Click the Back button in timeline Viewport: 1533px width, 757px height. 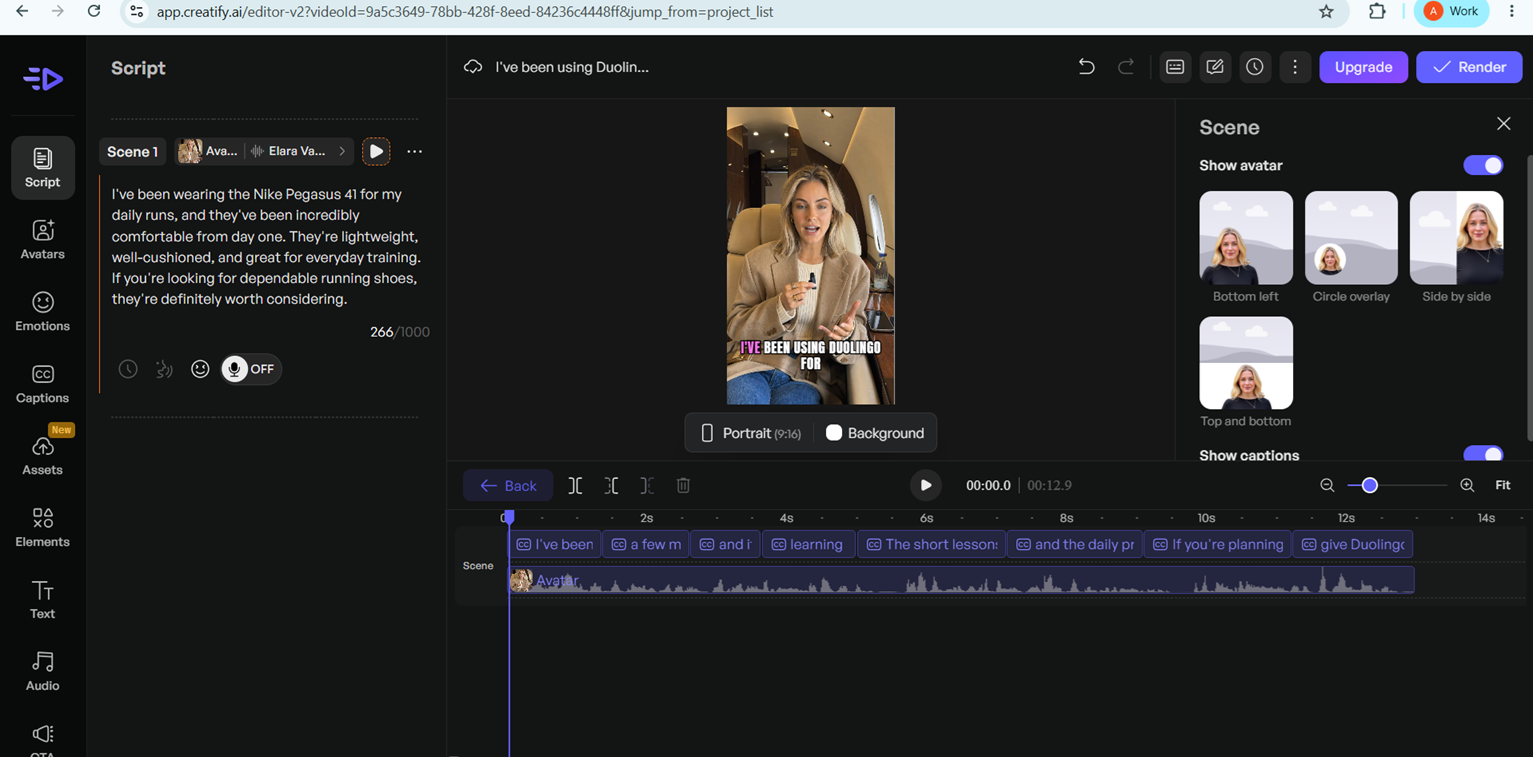click(x=508, y=486)
